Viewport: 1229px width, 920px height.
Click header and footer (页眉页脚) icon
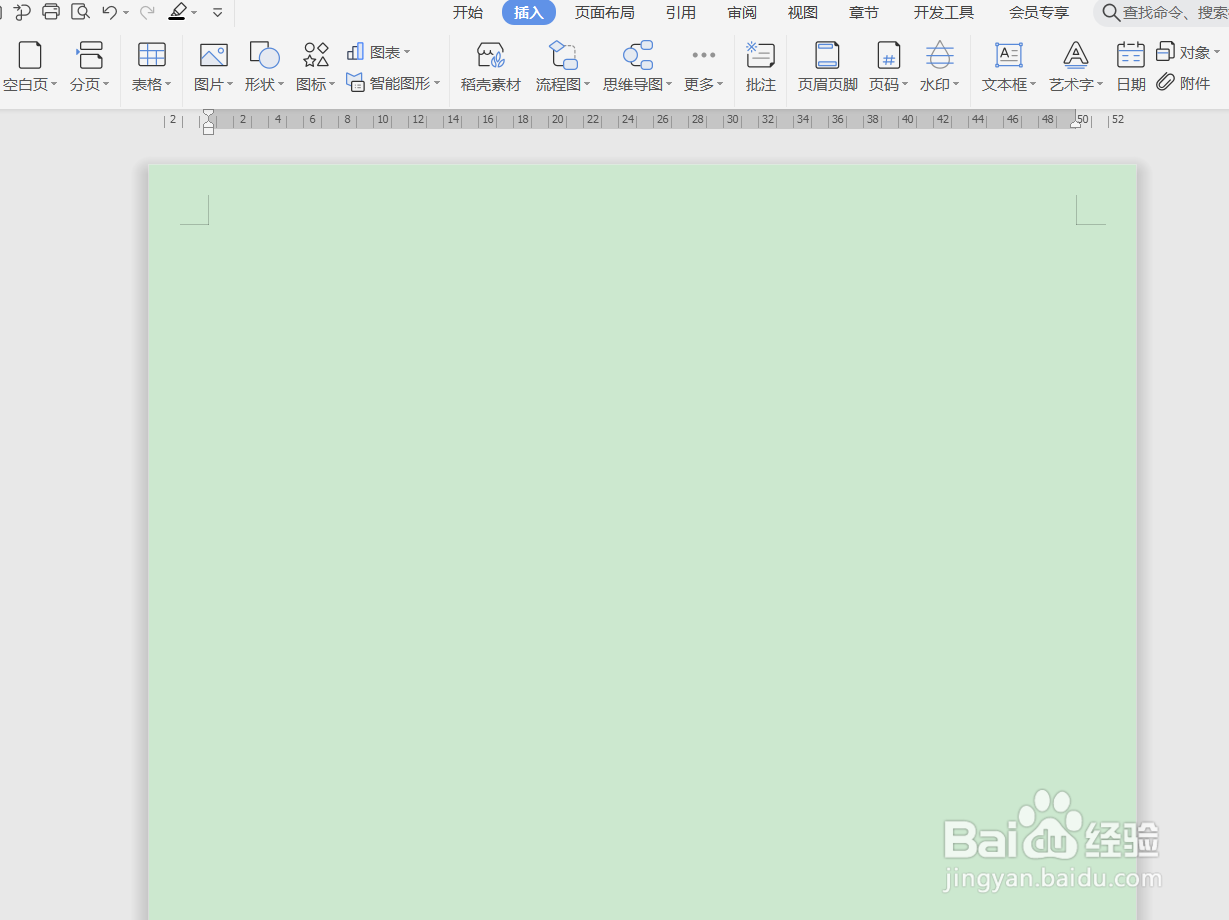pyautogui.click(x=828, y=55)
